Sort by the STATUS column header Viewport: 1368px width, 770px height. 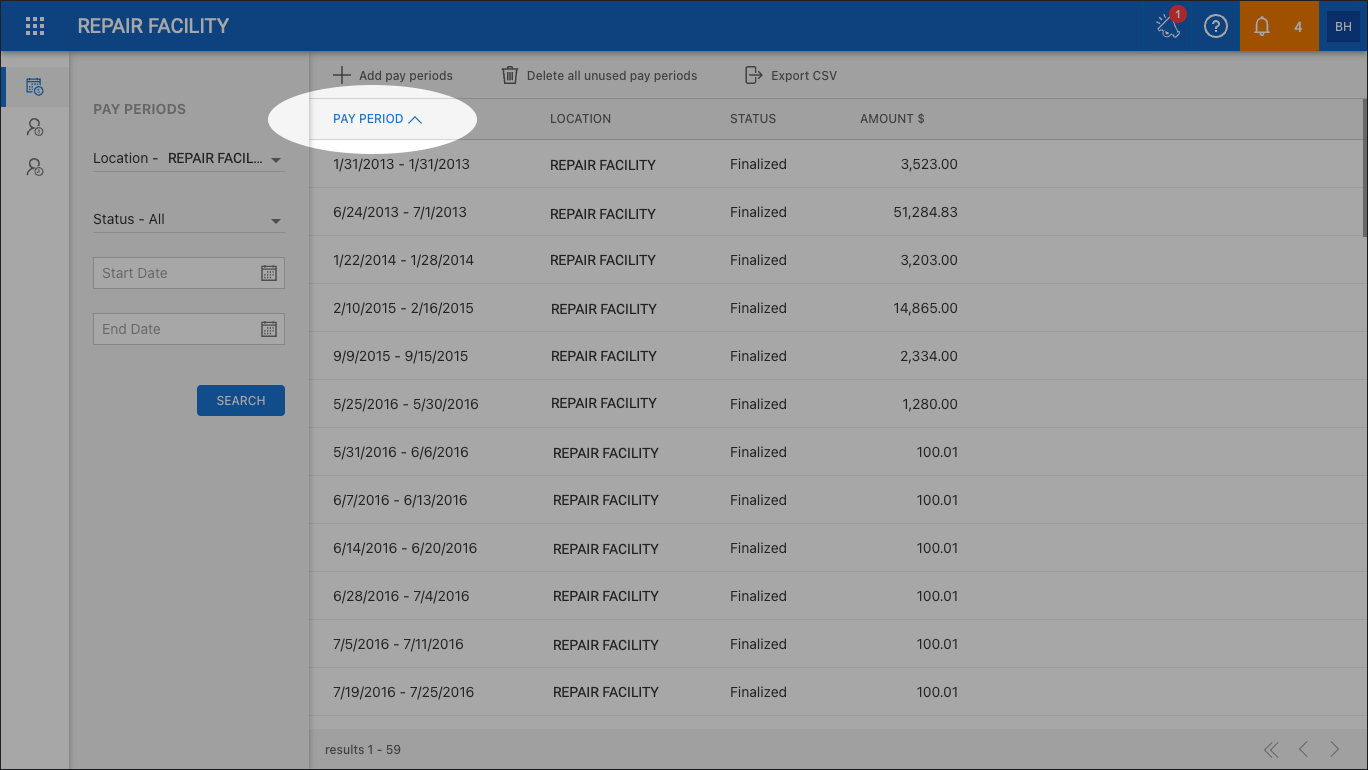tap(753, 119)
